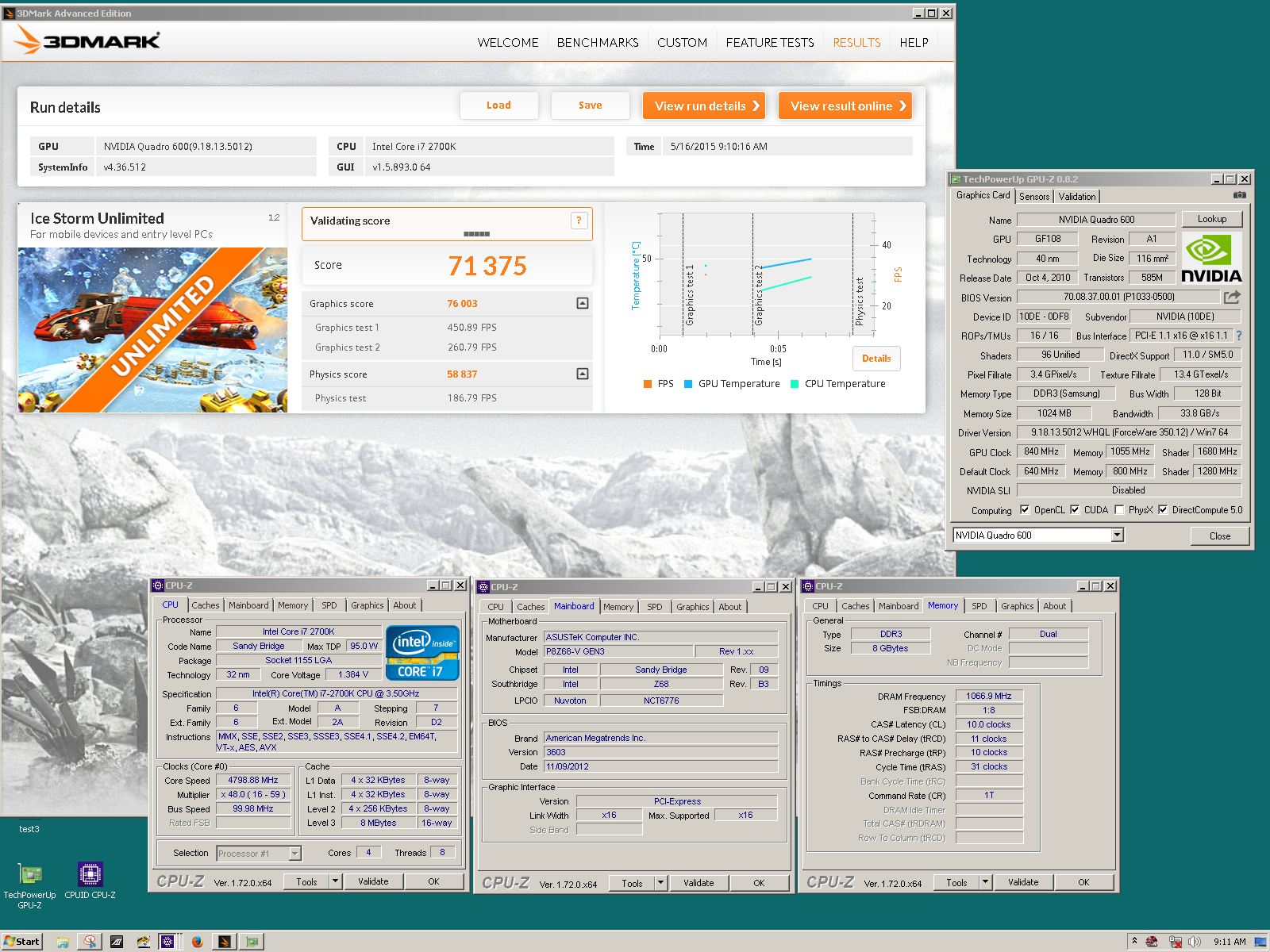Collapse the Physics score section
The image size is (1270, 952).
583,374
